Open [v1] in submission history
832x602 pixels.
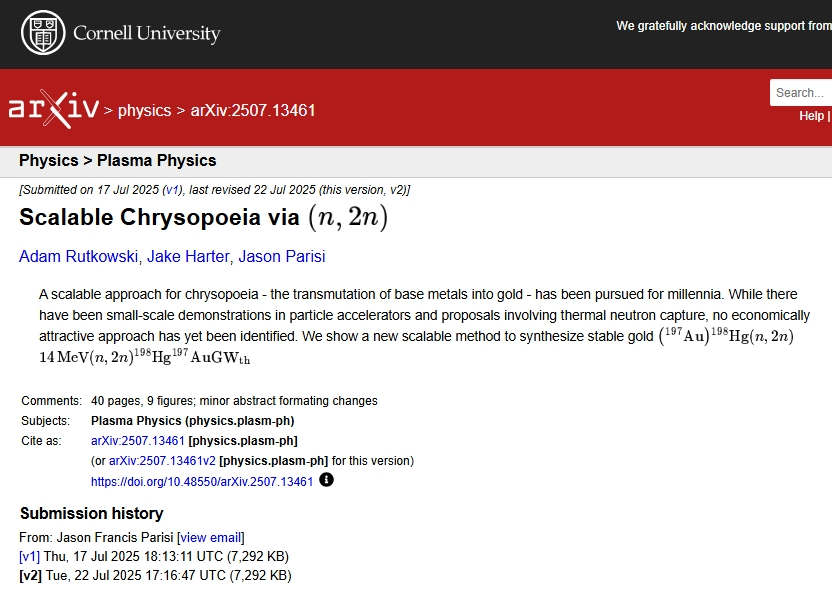pos(29,556)
